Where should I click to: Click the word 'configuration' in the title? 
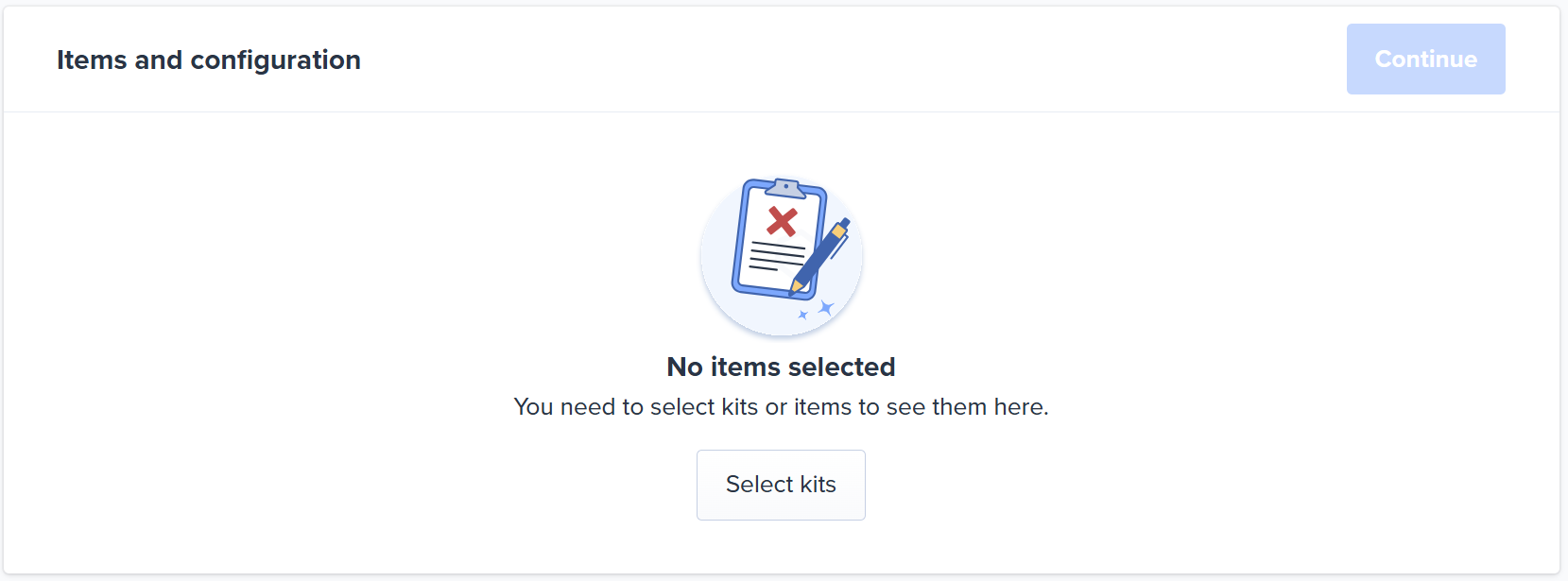click(x=275, y=60)
